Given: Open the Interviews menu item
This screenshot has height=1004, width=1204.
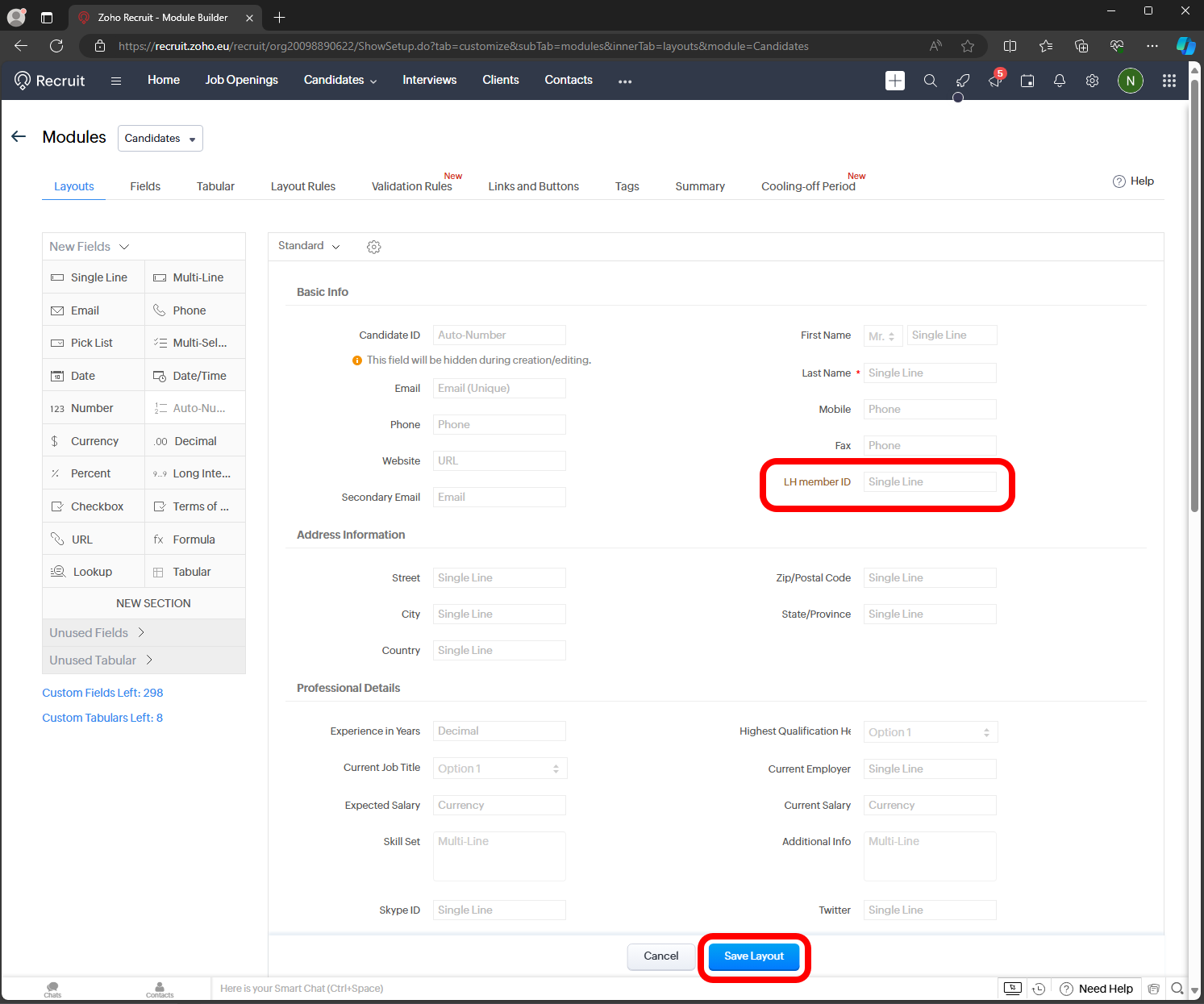Looking at the screenshot, I should [430, 80].
